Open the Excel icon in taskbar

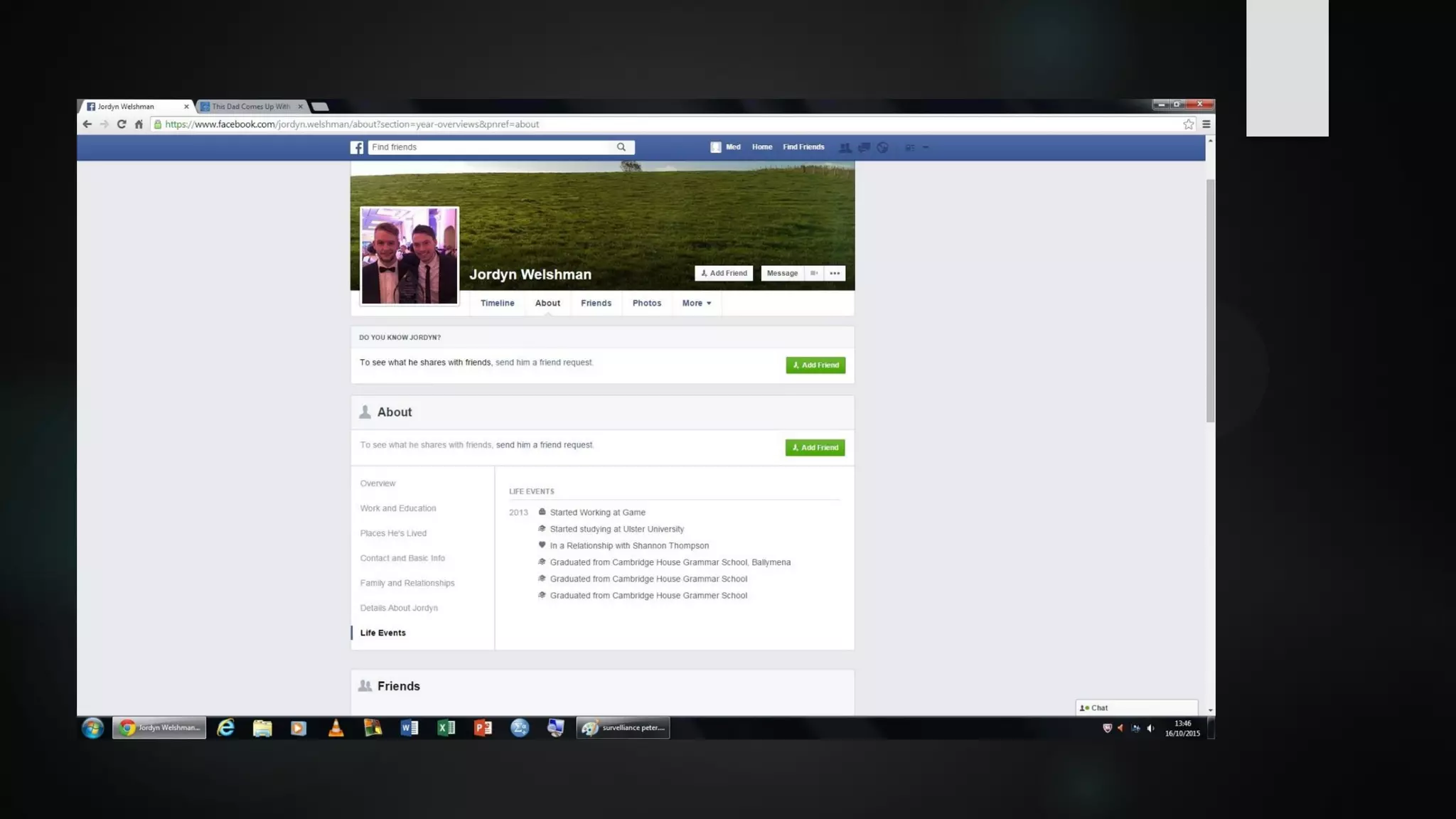pyautogui.click(x=446, y=727)
